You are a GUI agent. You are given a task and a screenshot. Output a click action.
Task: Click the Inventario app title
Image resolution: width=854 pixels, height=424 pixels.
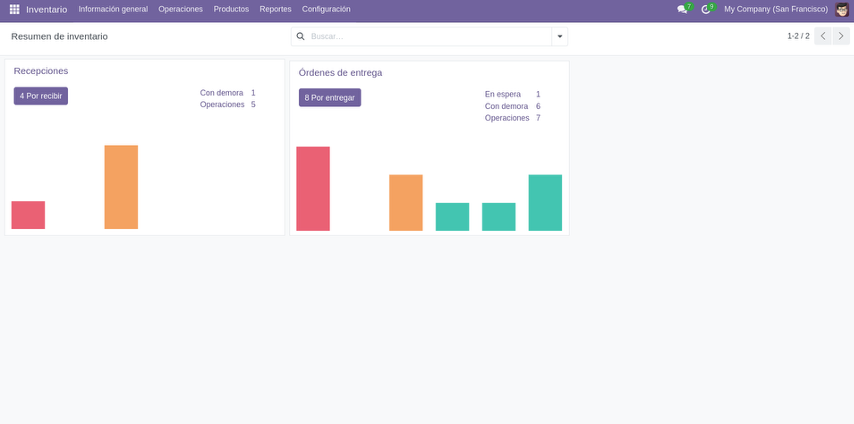[47, 9]
